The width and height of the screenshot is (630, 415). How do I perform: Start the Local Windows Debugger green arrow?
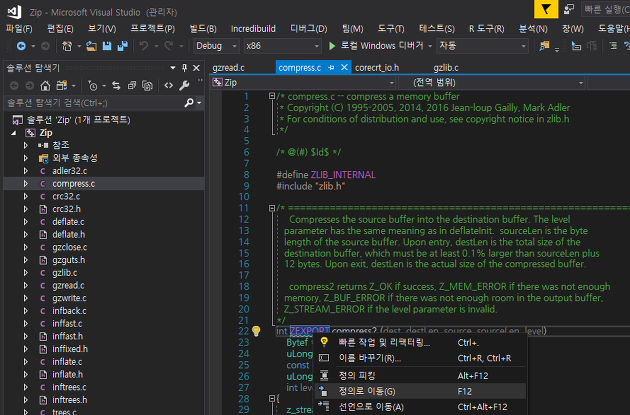[332, 46]
